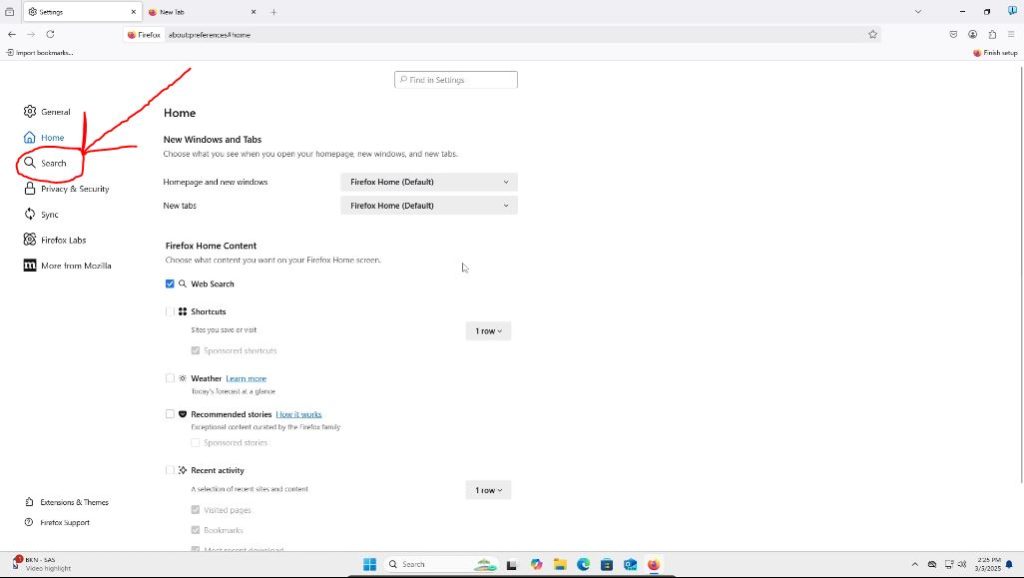Open More from Mozilla category

[x=67, y=266]
